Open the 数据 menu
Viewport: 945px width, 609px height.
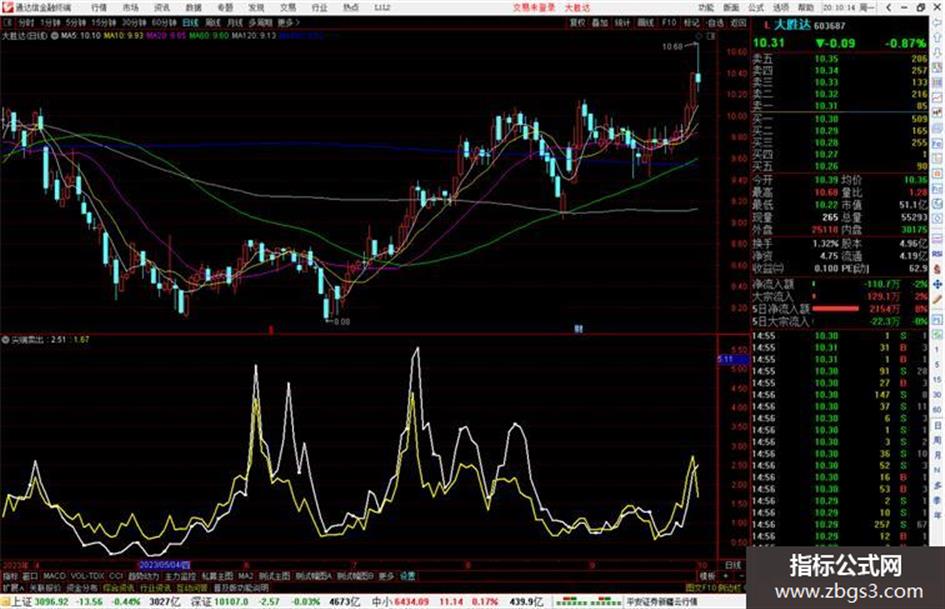pyautogui.click(x=193, y=8)
